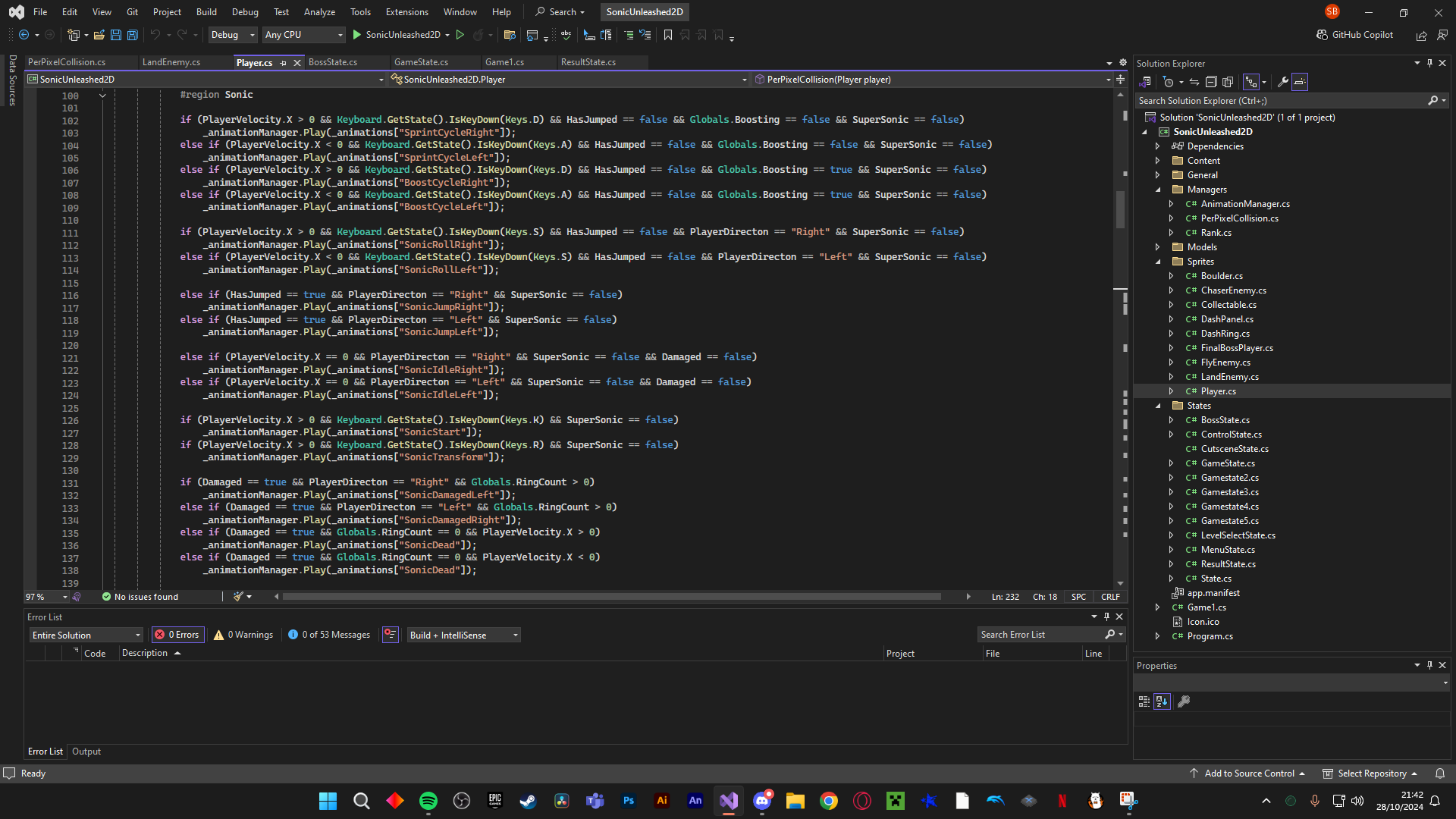This screenshot has height=819, width=1456.
Task: Open Google Chrome from the Windows taskbar
Action: point(829,801)
